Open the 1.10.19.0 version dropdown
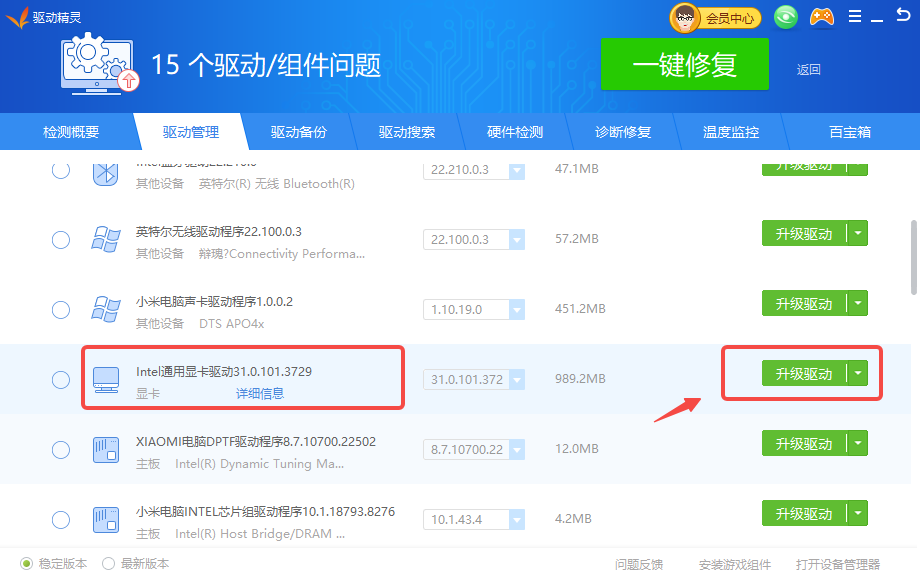This screenshot has height=580, width=920. (x=516, y=310)
